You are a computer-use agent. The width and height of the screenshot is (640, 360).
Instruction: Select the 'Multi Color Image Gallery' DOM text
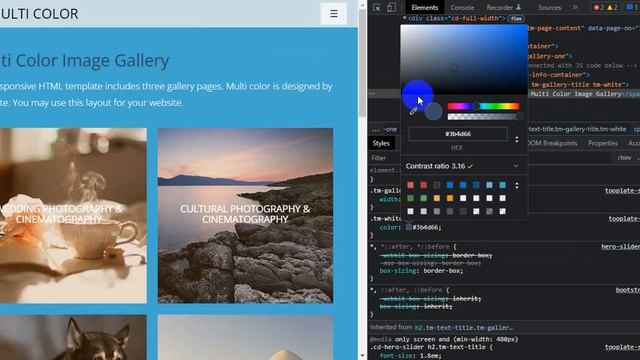tap(576, 94)
